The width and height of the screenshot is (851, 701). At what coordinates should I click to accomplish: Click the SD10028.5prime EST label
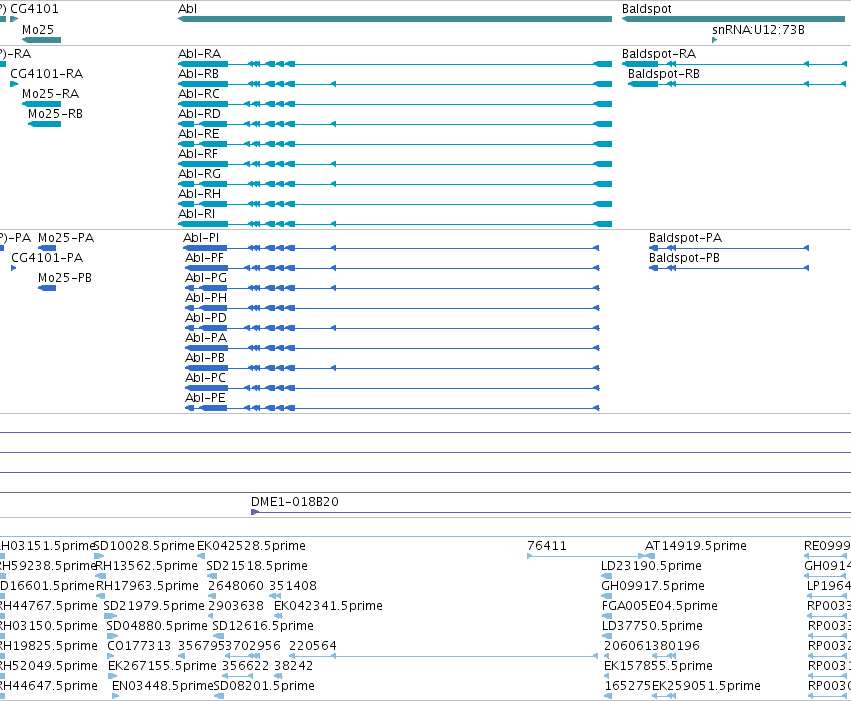[x=144, y=546]
